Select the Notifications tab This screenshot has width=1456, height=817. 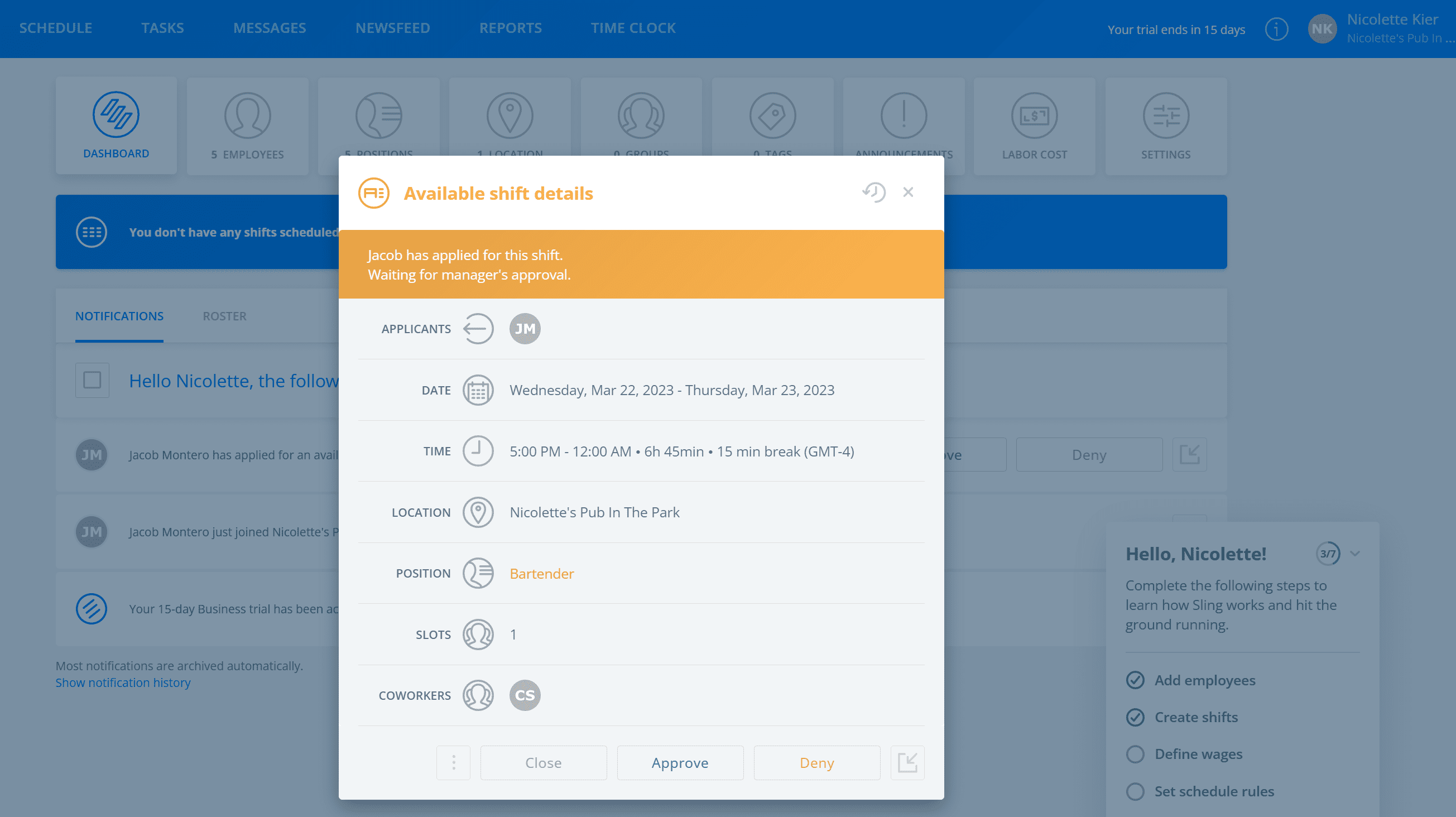tap(119, 316)
